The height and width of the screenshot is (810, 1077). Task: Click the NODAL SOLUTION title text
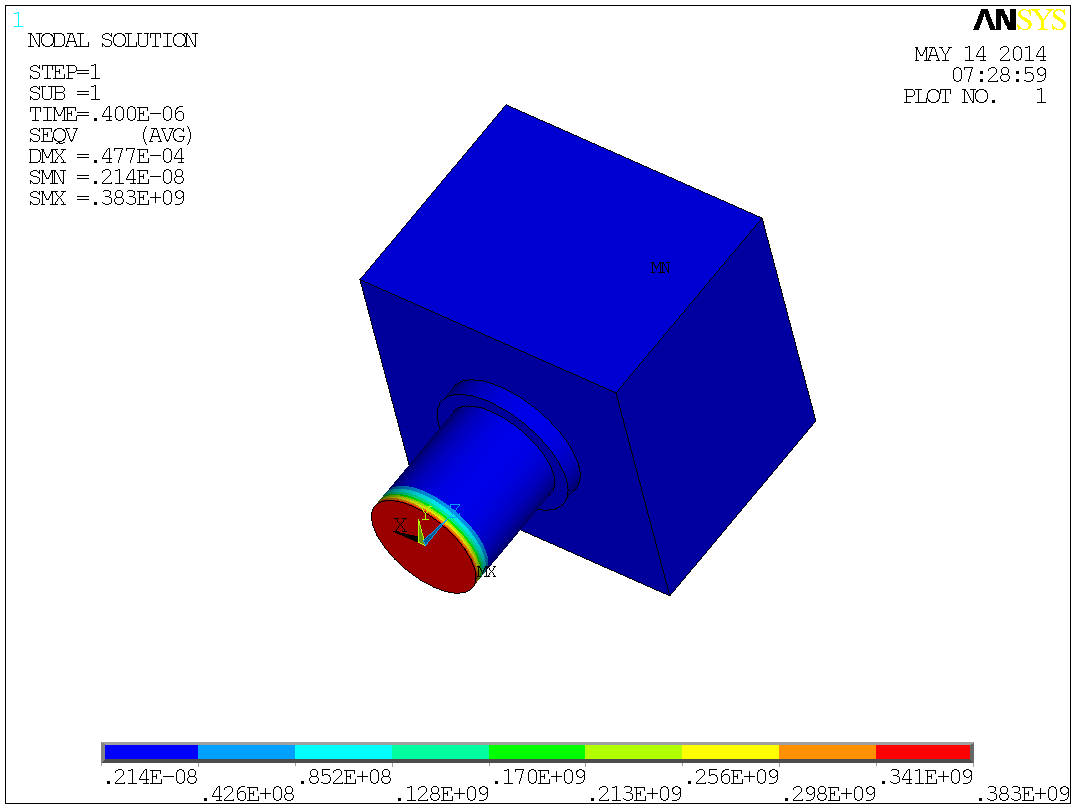(x=112, y=41)
